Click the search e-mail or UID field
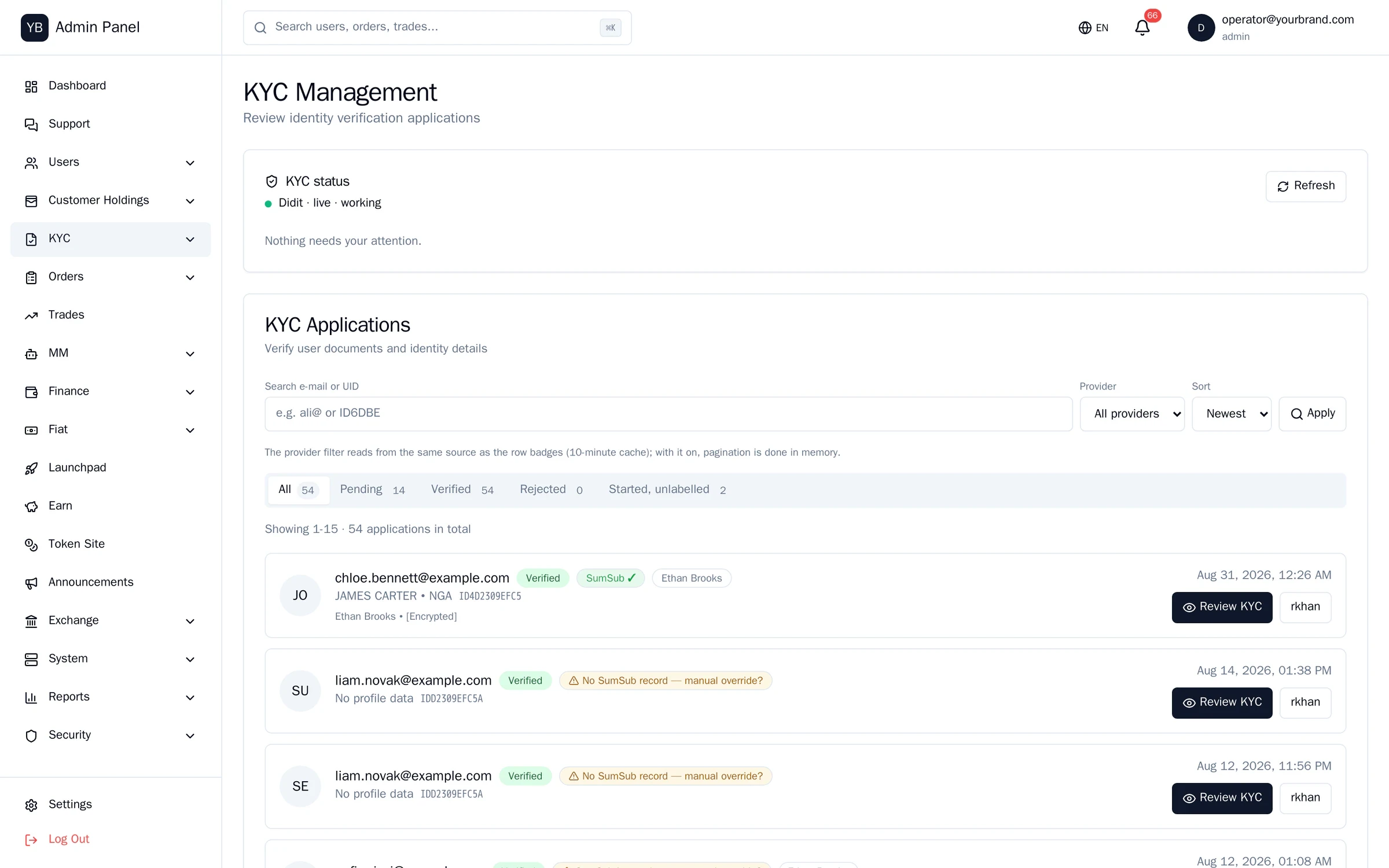Image resolution: width=1389 pixels, height=868 pixels. (x=668, y=414)
